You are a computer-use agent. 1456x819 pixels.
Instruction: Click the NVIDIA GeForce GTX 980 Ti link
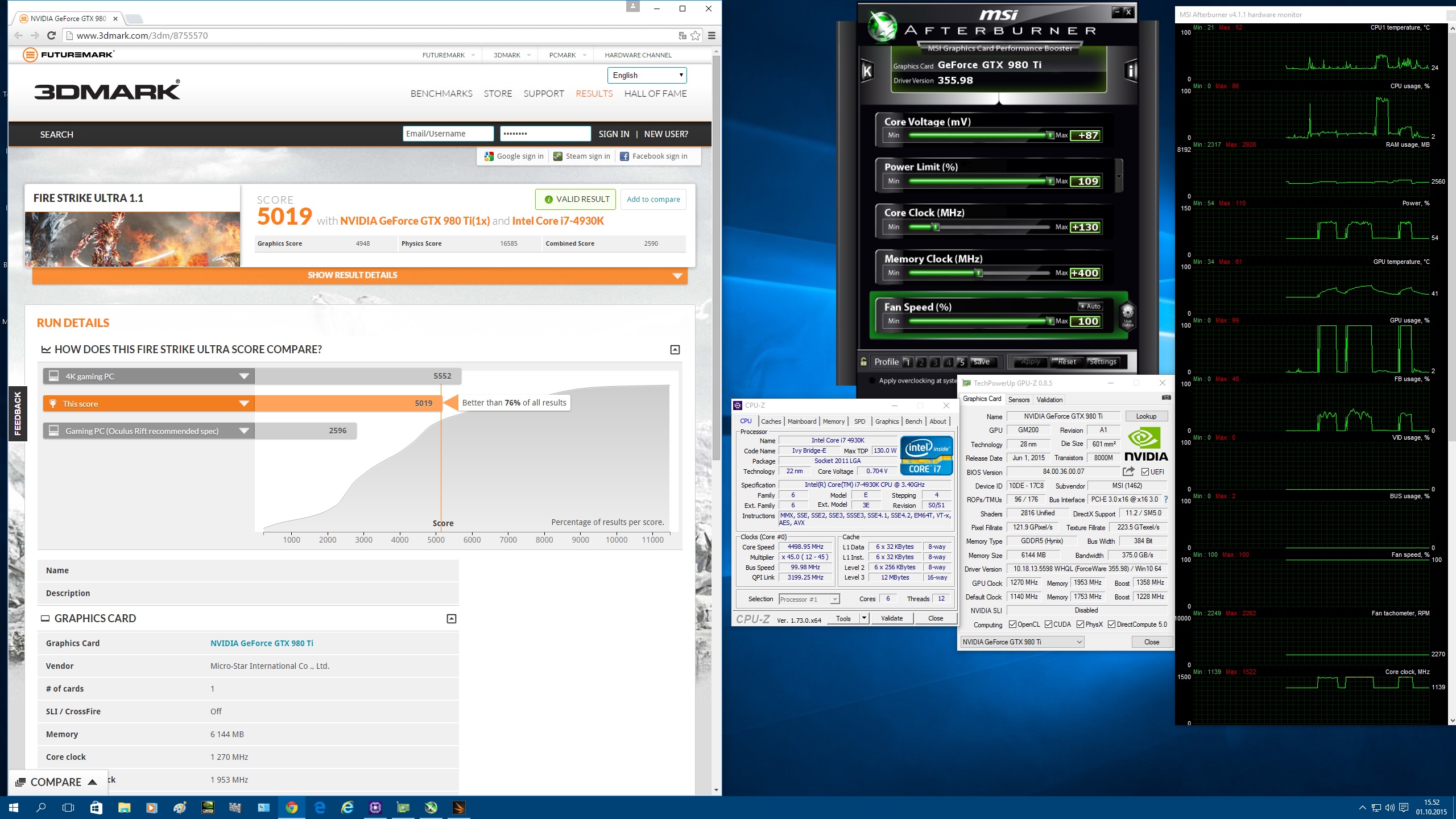tap(262, 643)
